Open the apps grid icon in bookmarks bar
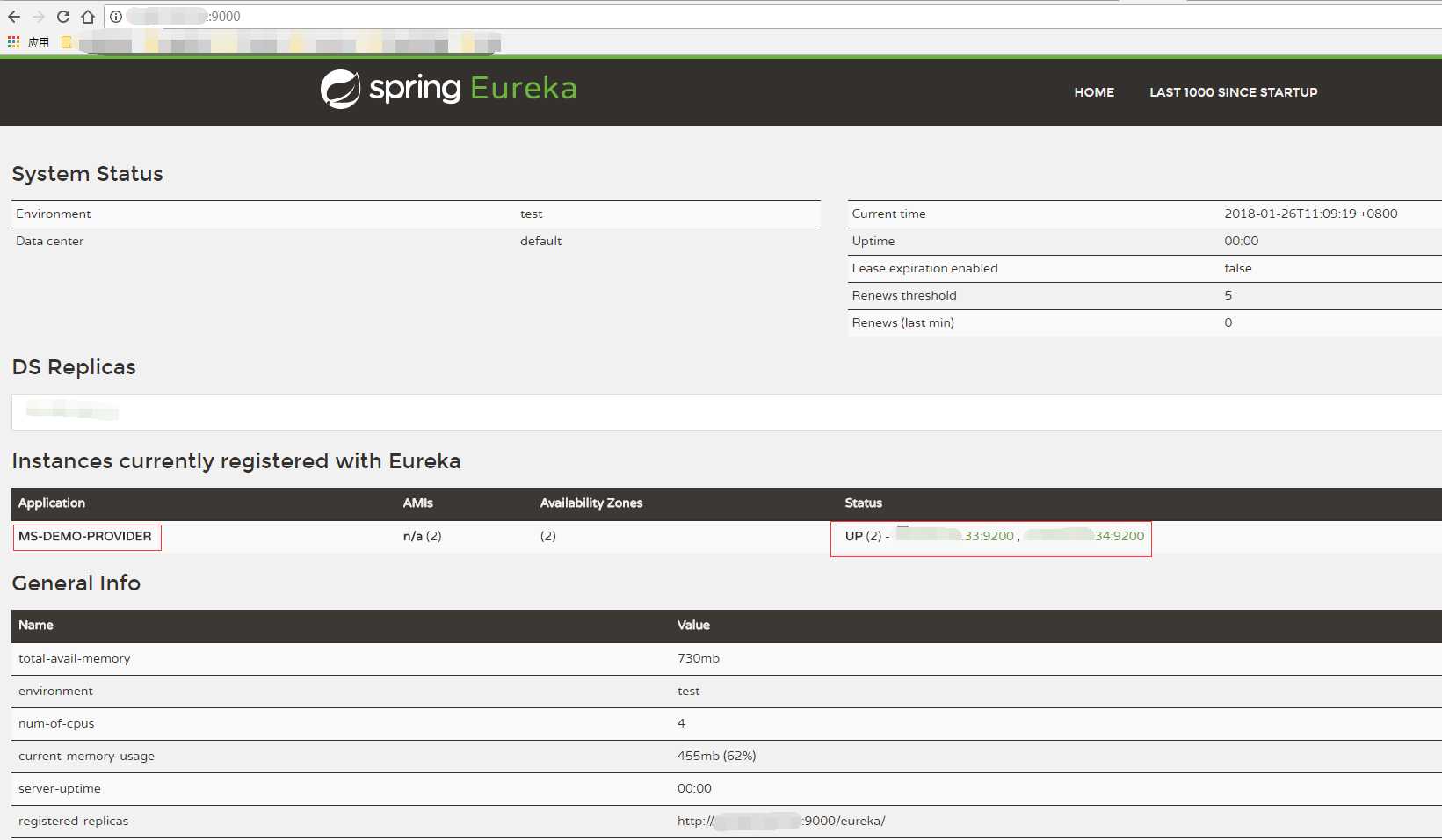 click(13, 42)
